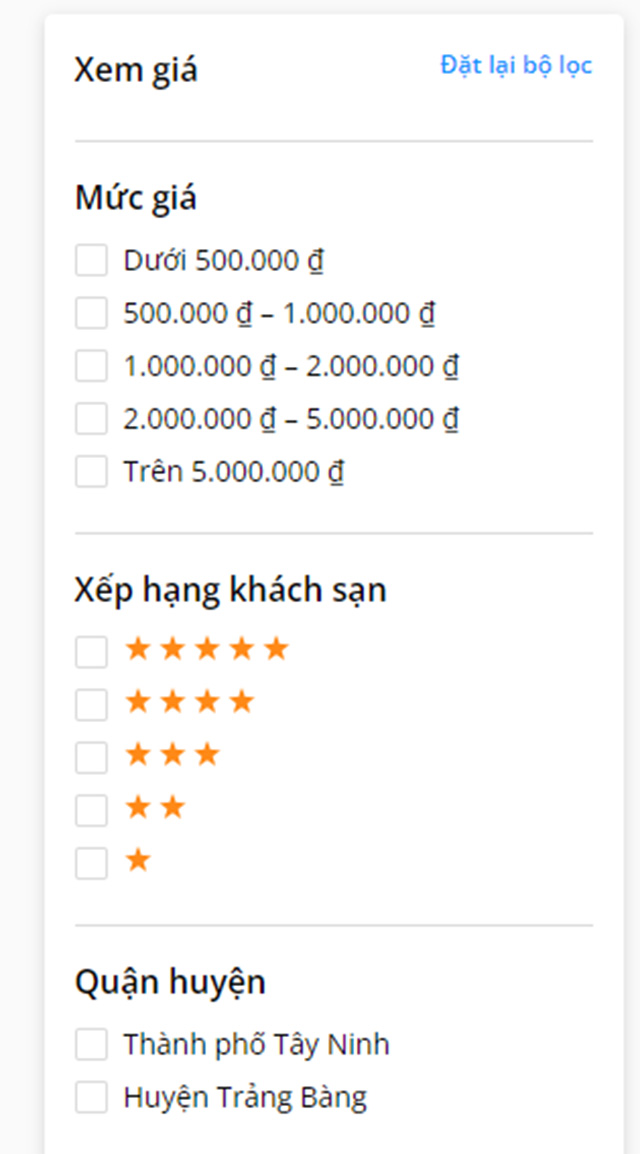Click the 'Xem giá' heading
The width and height of the screenshot is (640, 1154).
coord(136,70)
